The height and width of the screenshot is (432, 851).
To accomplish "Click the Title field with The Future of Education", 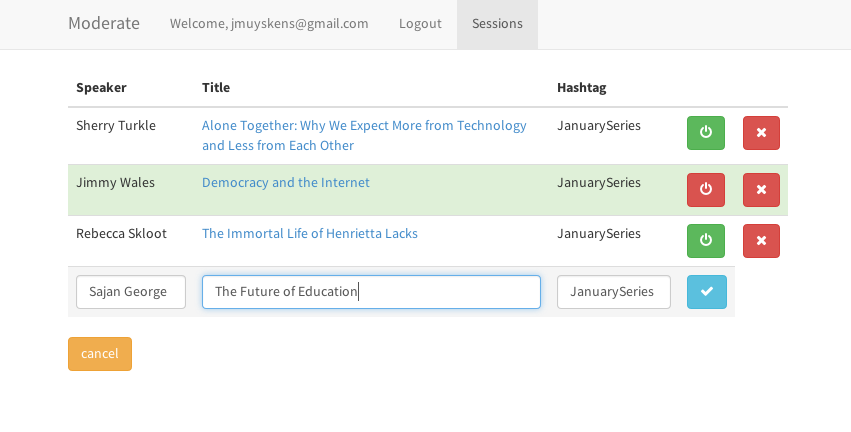I will [371, 292].
